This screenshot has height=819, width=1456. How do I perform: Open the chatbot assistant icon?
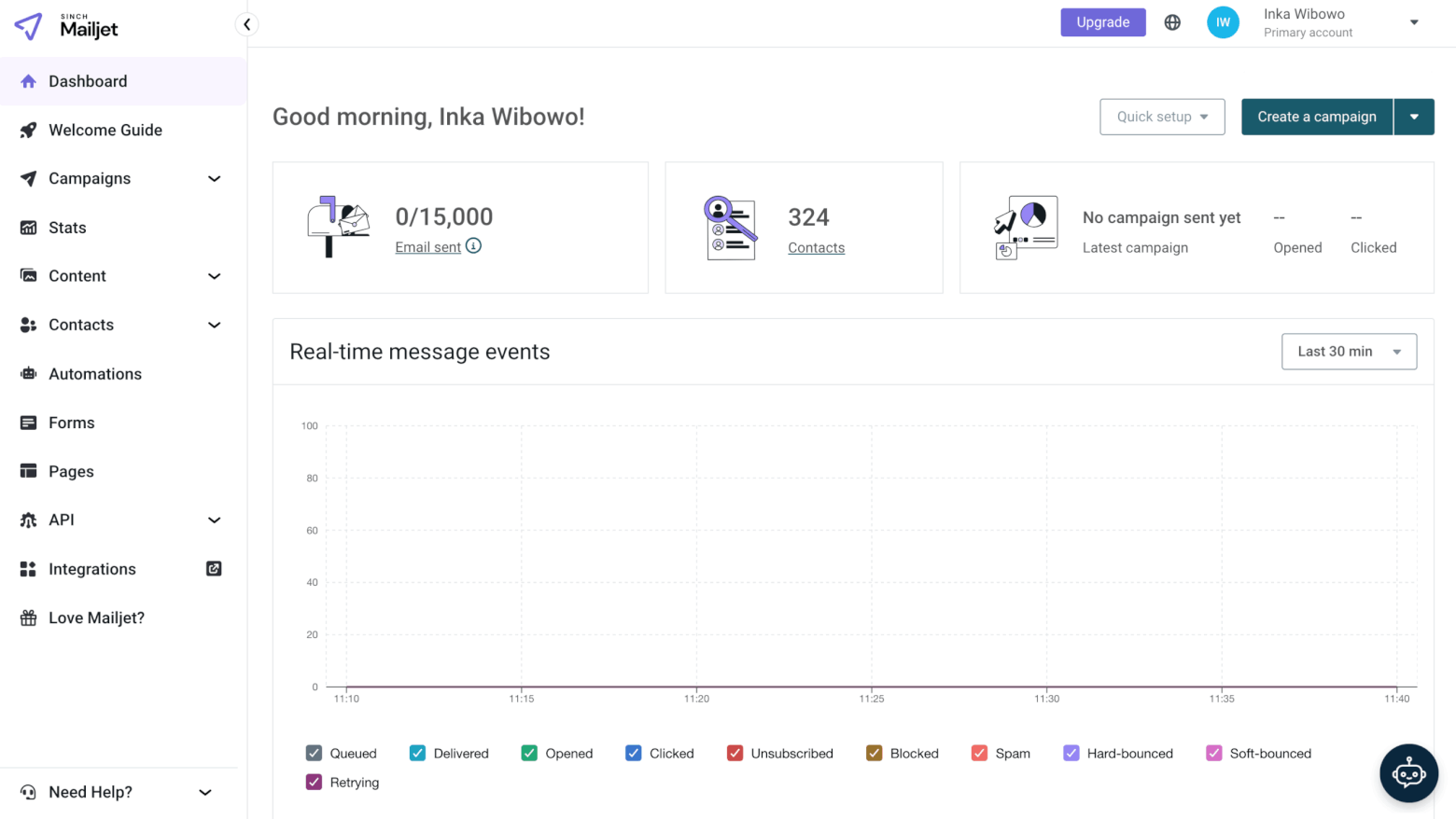(1408, 772)
